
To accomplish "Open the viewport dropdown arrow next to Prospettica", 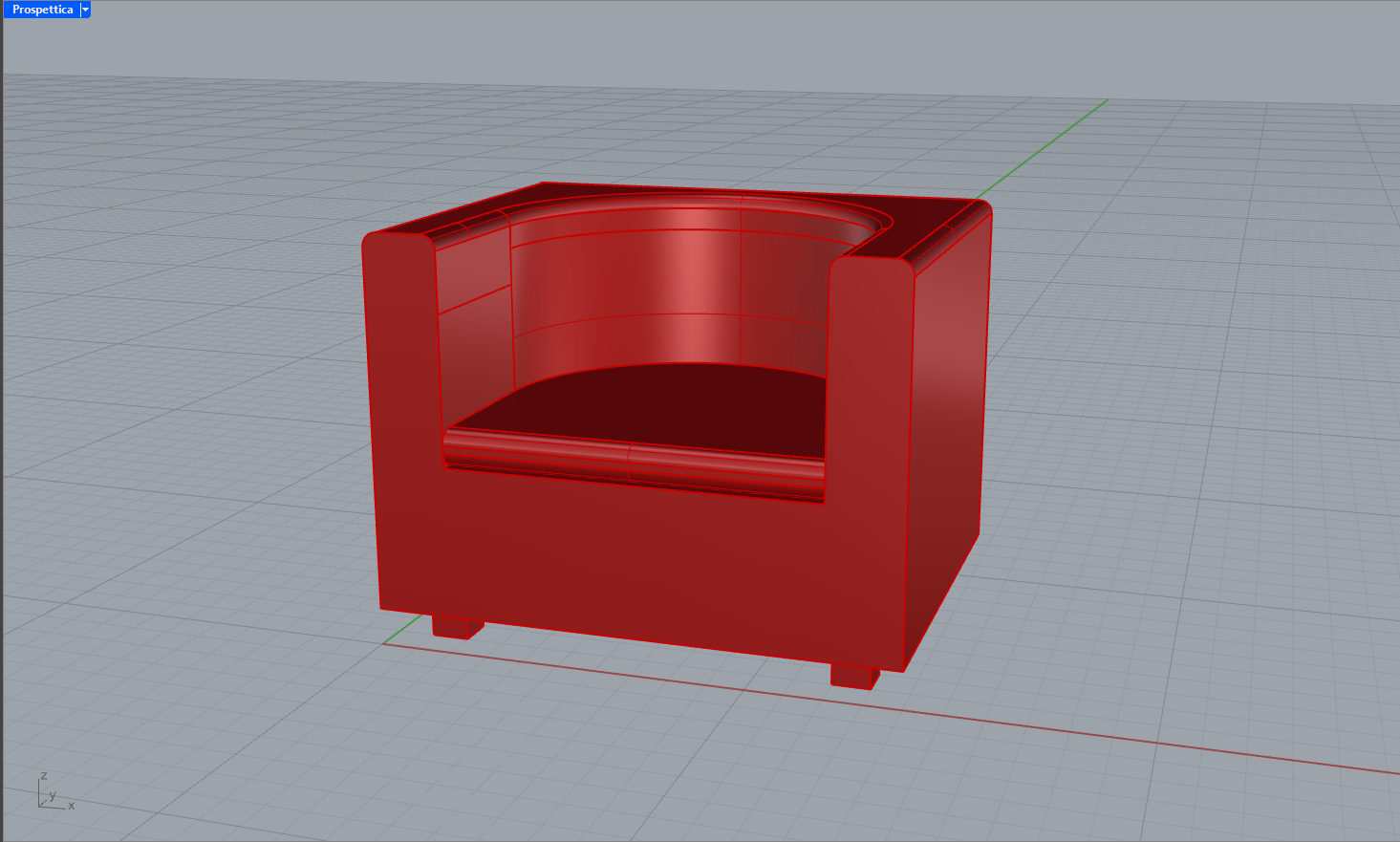I will pos(84,9).
